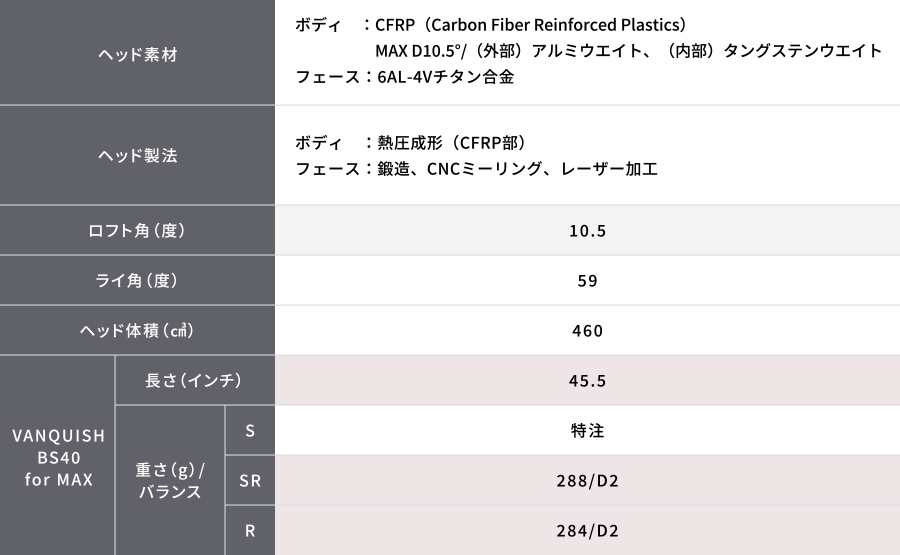The image size is (900, 555).
Task: Select the S flex label cell
Action: [x=250, y=431]
